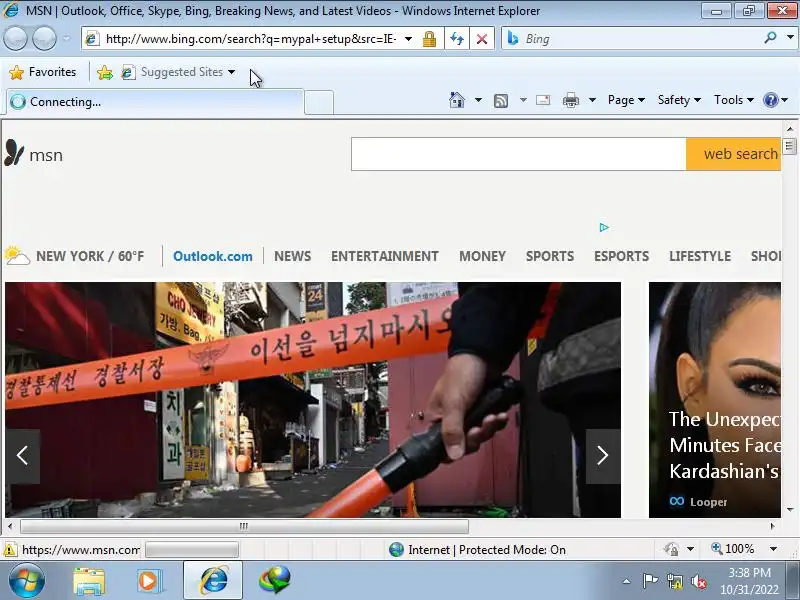This screenshot has width=800, height=600.
Task: Click the status bar privacy report icon
Action: [671, 549]
